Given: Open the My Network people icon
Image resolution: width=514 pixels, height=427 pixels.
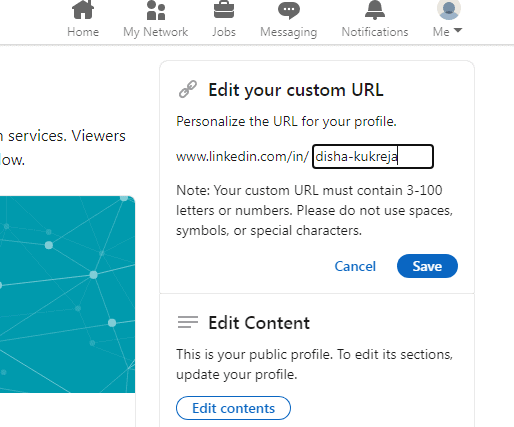Looking at the screenshot, I should [156, 10].
